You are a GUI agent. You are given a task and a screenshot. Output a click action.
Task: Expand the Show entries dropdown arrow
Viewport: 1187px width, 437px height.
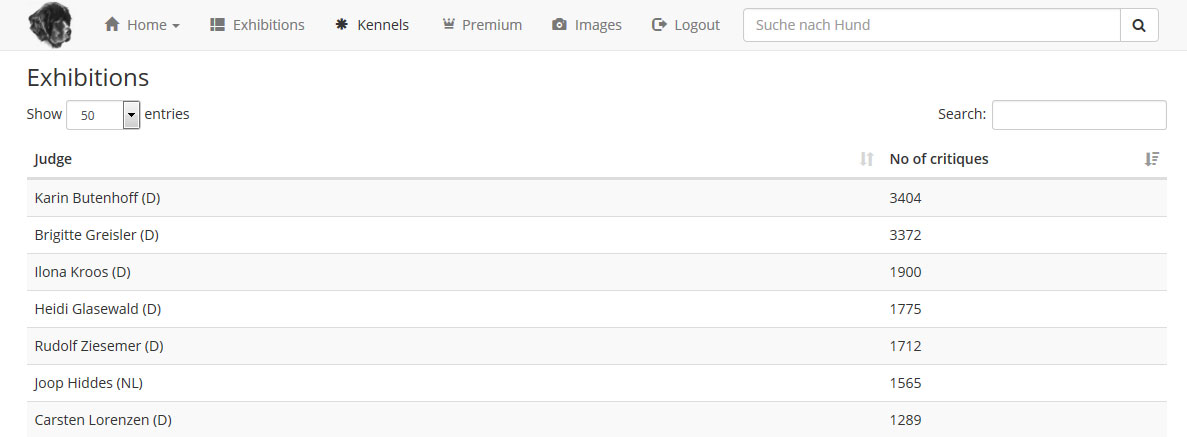[x=131, y=115]
